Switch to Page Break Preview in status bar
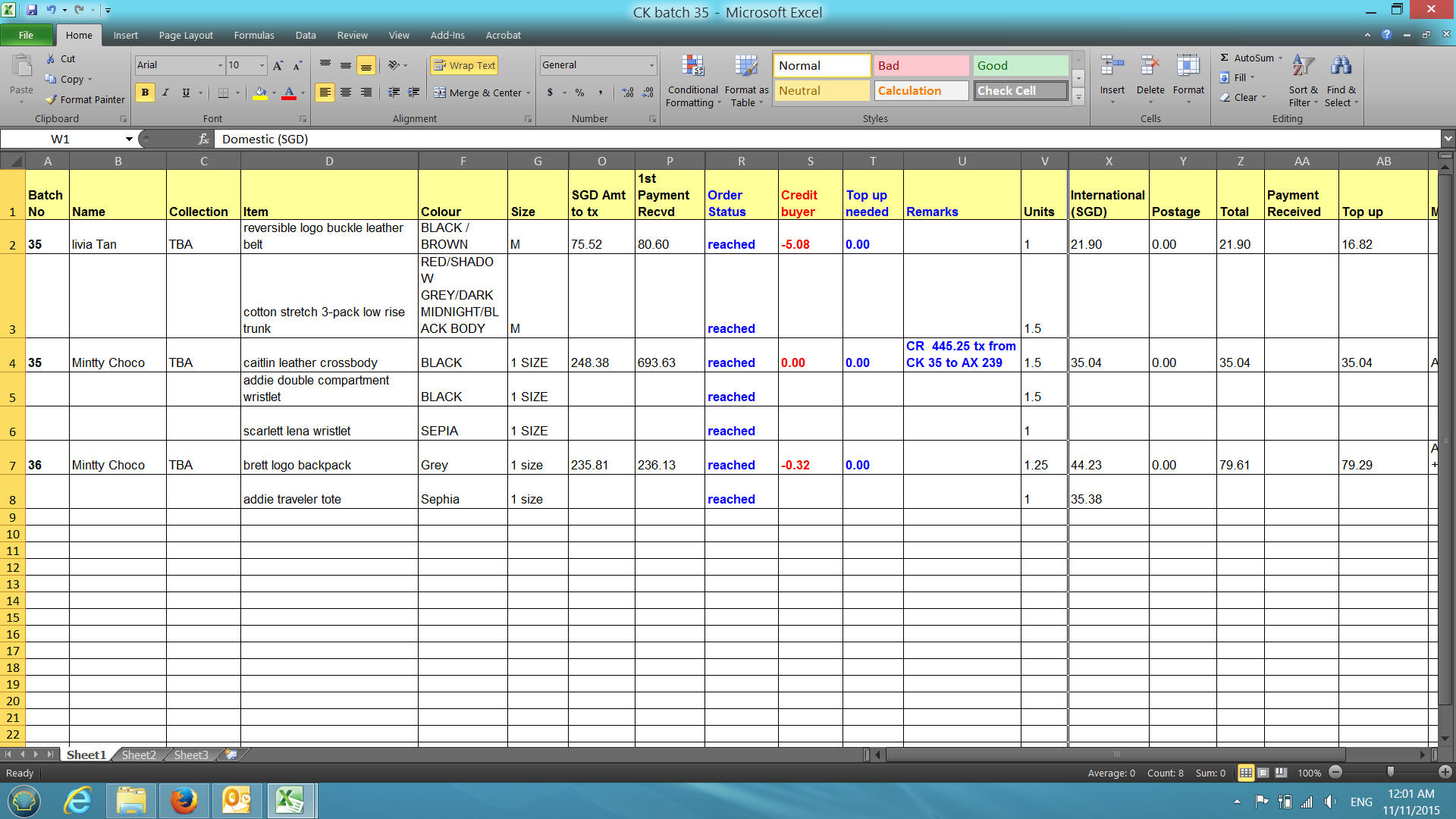1456x819 pixels. [x=1281, y=773]
